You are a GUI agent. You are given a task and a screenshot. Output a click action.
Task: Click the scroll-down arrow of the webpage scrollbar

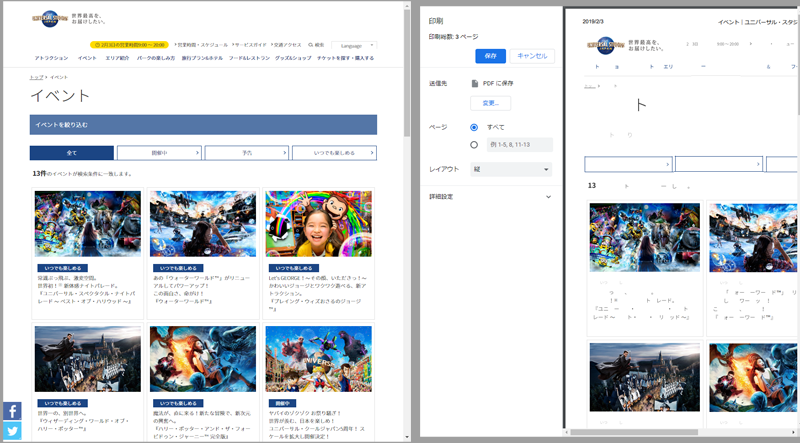click(407, 437)
